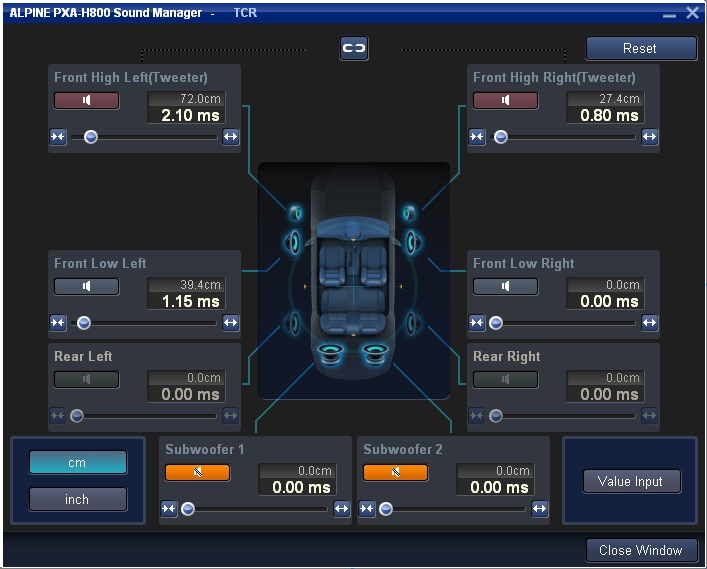Click the right tweeter in car diagram

[409, 213]
